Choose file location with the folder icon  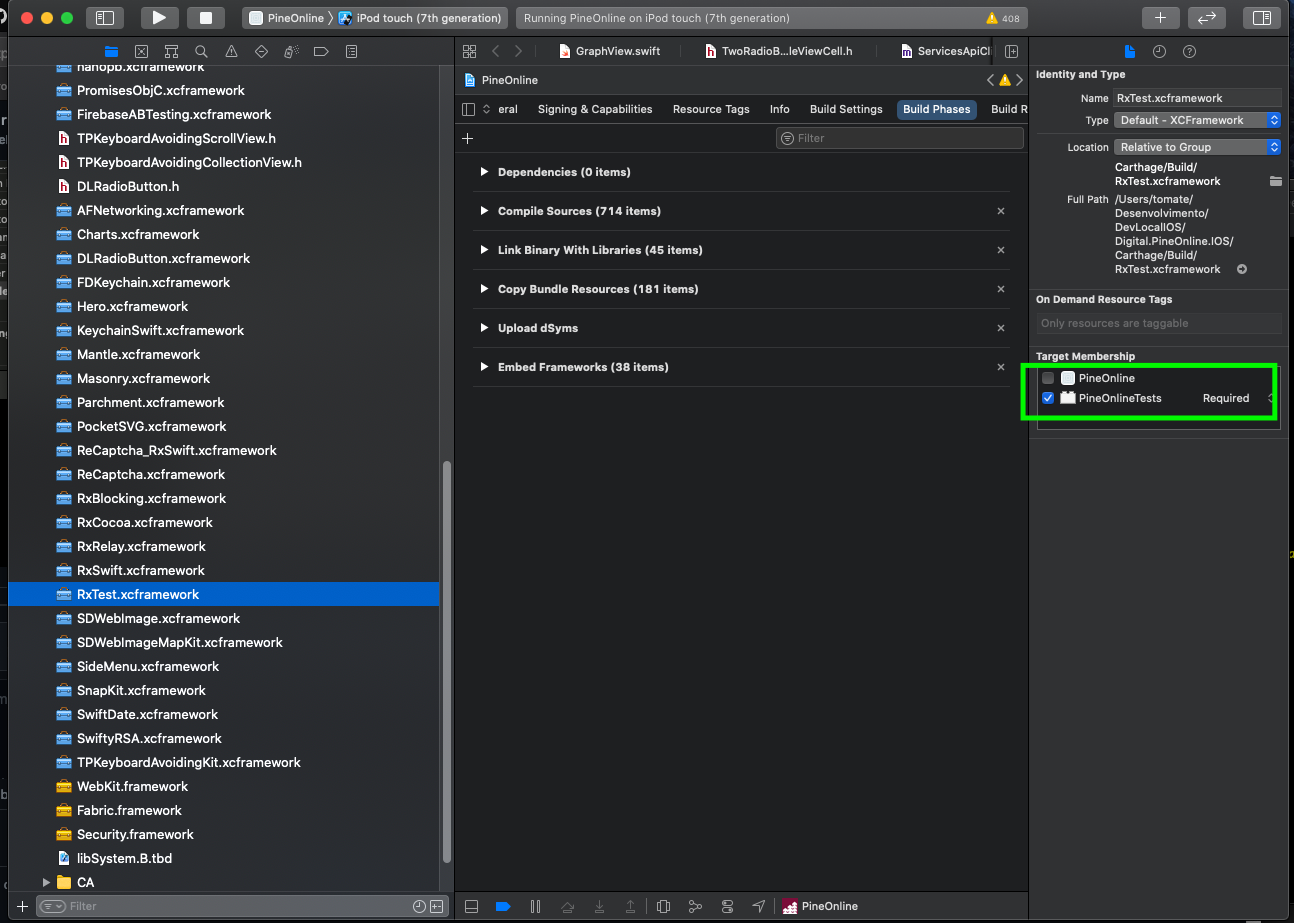point(1275,181)
